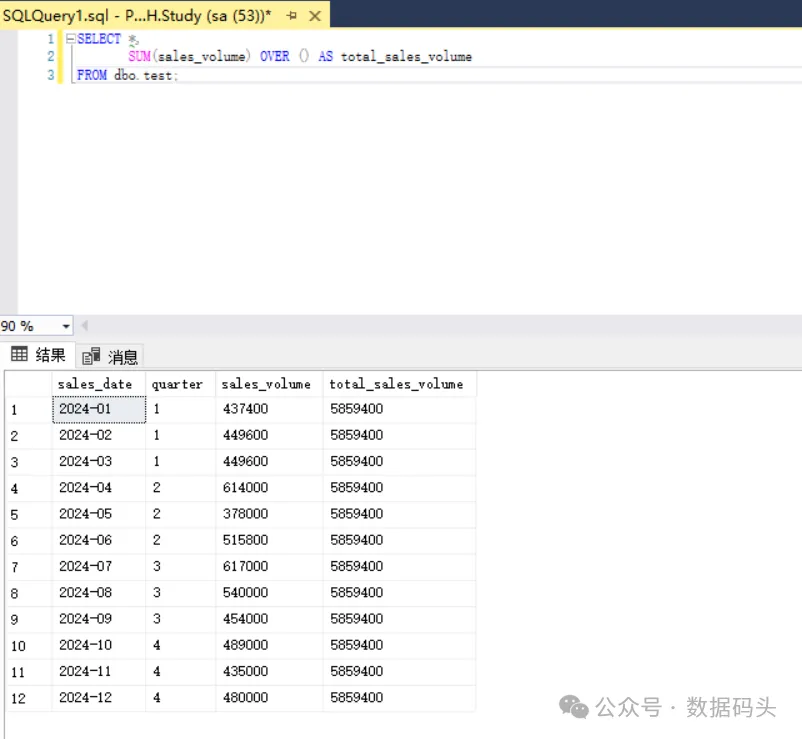Viewport: 802px width, 739px height.
Task: Select cell 2024-08 in results
Action: point(99,593)
